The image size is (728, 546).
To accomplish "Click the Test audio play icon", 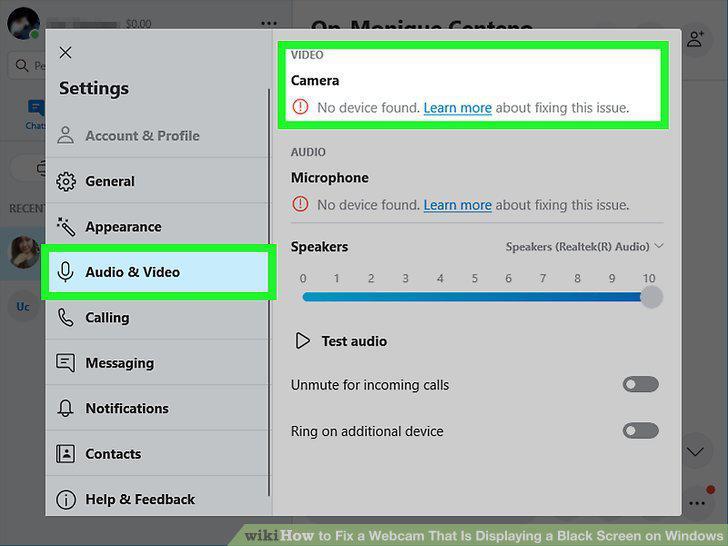I will click(303, 341).
